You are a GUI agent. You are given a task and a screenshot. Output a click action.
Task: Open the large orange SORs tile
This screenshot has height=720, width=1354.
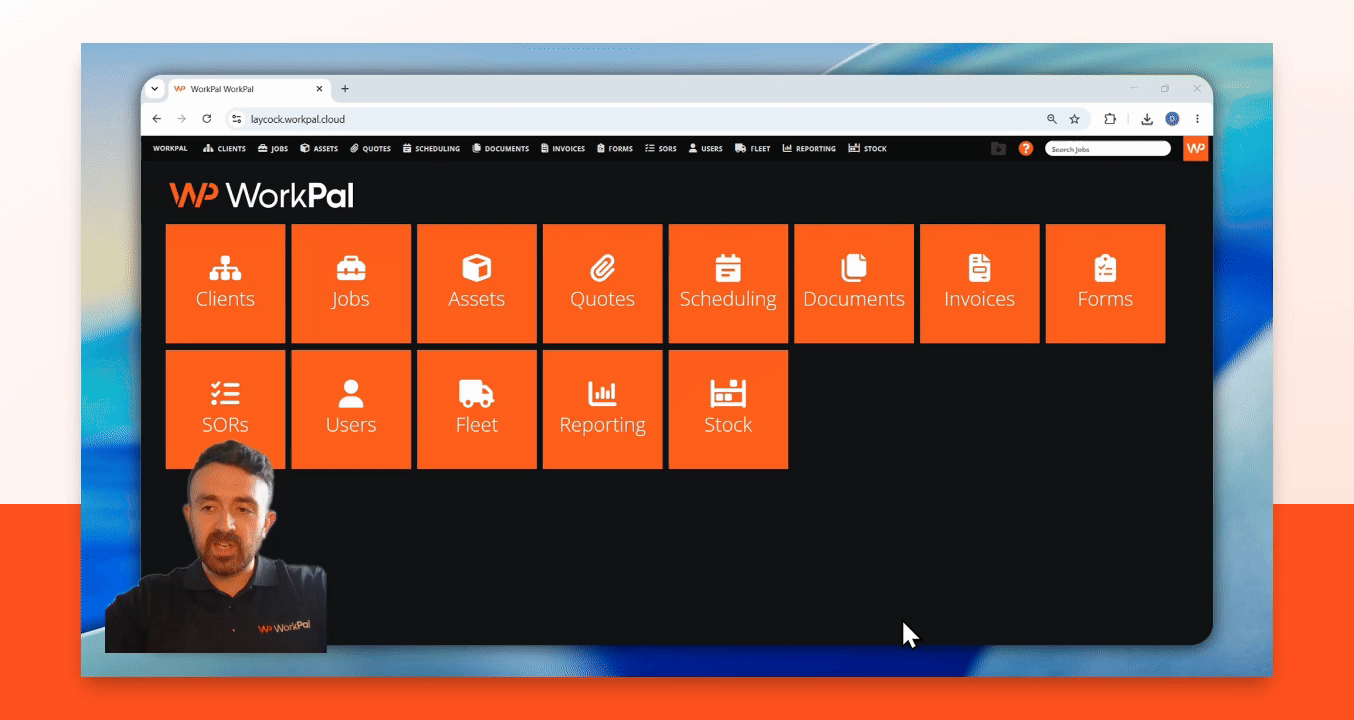[225, 409]
